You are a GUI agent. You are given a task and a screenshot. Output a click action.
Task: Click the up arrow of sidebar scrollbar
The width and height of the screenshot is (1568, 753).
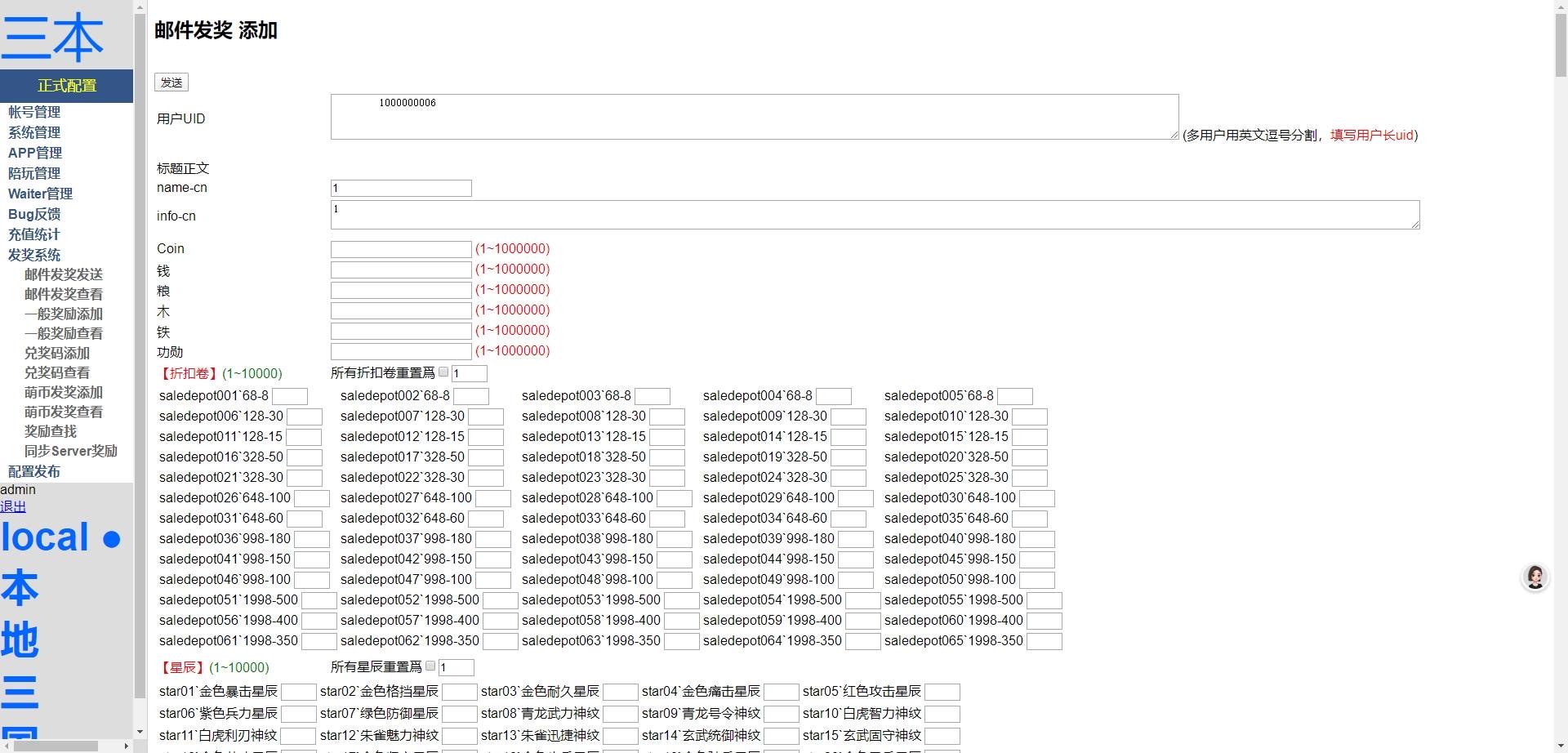pyautogui.click(x=140, y=7)
